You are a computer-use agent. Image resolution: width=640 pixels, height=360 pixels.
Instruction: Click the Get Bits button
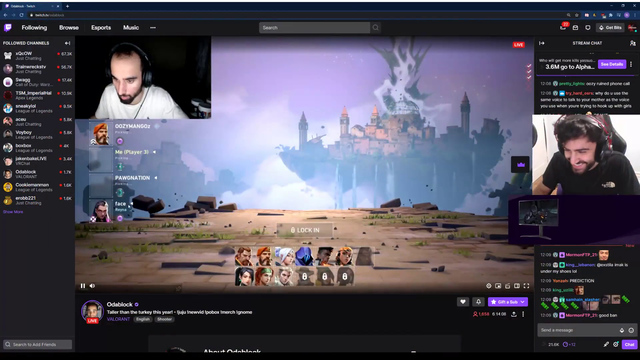click(x=610, y=28)
